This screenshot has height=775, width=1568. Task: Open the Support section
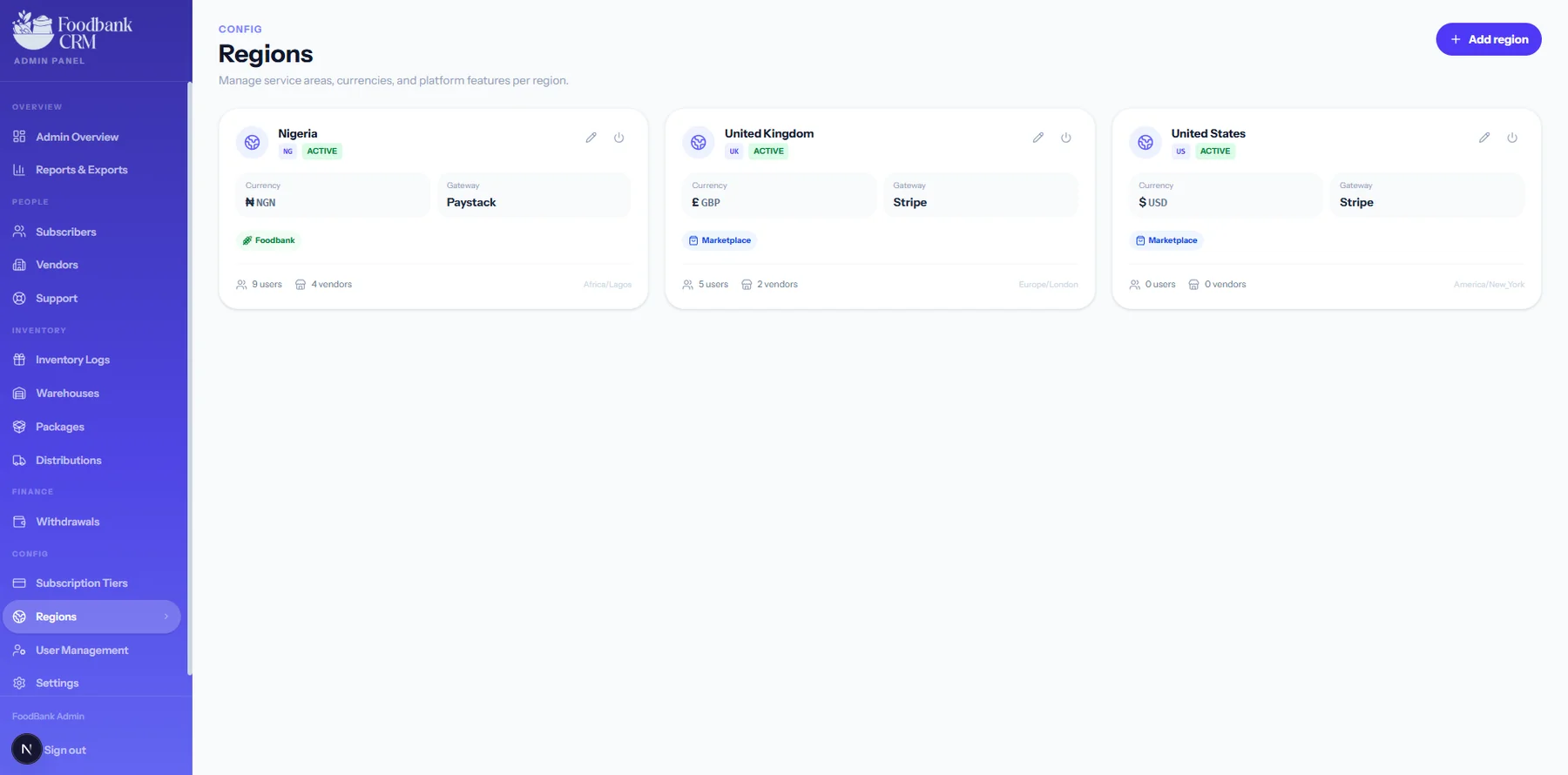click(x=91, y=298)
